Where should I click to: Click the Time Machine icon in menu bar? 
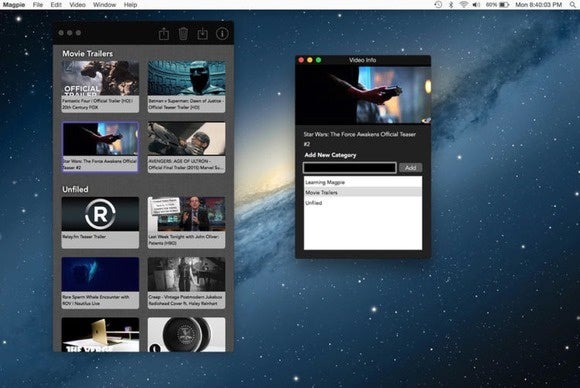[x=438, y=4]
